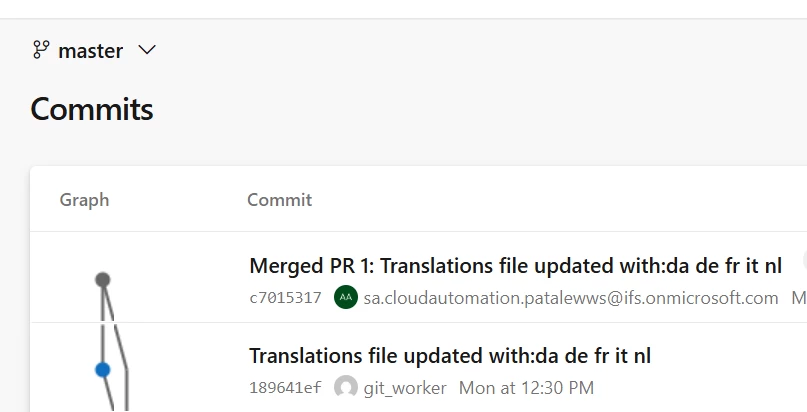Image resolution: width=807 pixels, height=412 pixels.
Task: Click the 'Mon at 12:30 PM' timestamp
Action: (526, 387)
